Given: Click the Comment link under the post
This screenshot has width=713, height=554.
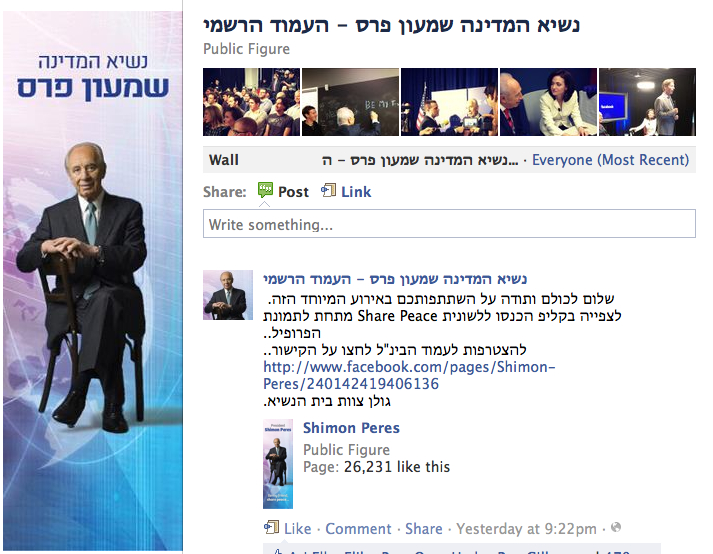Looking at the screenshot, I should point(358,529).
